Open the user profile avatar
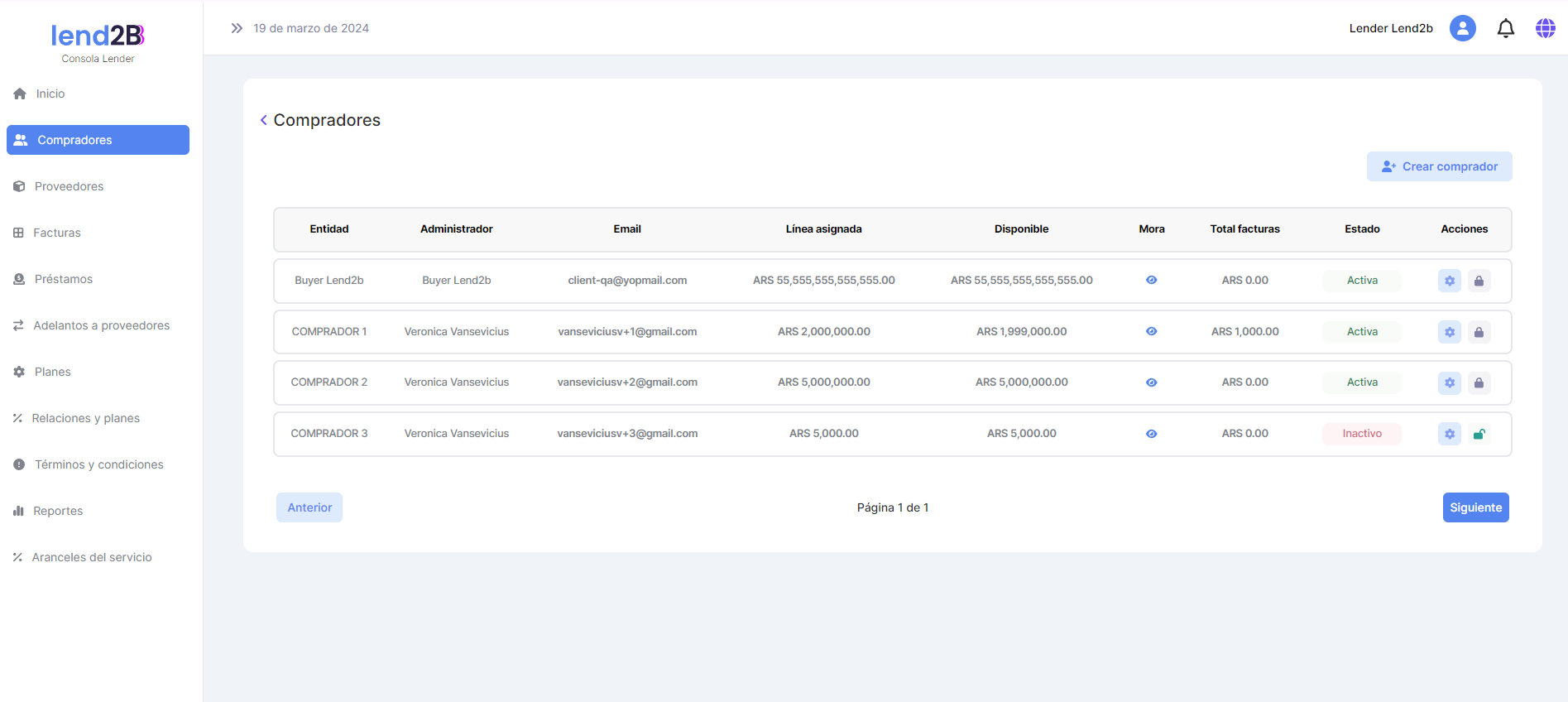The height and width of the screenshot is (702, 1568). (x=1462, y=28)
